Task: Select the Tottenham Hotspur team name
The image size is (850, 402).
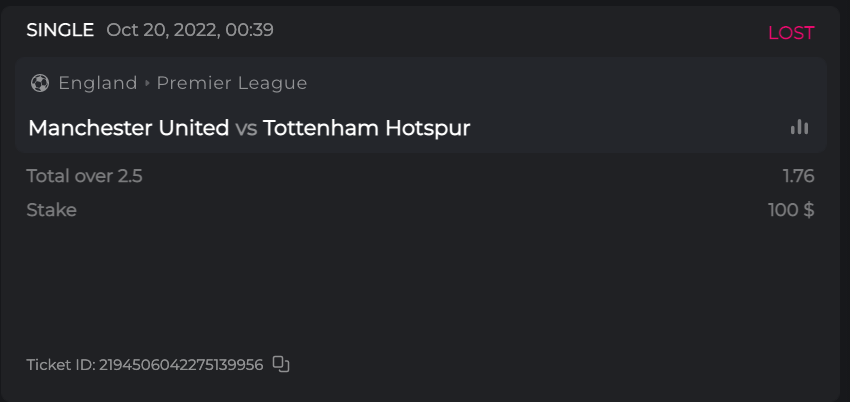Action: 366,128
